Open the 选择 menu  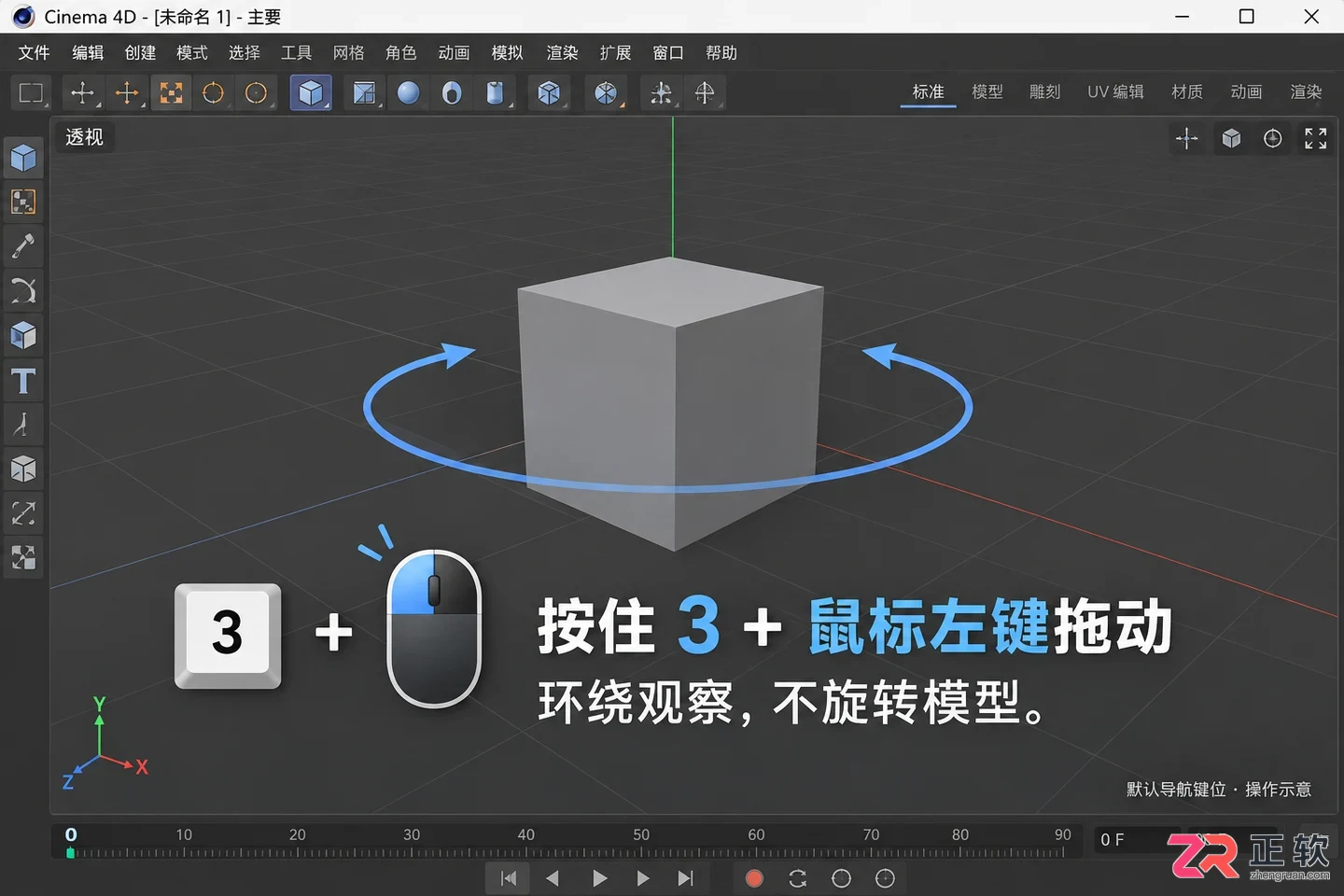[x=245, y=53]
